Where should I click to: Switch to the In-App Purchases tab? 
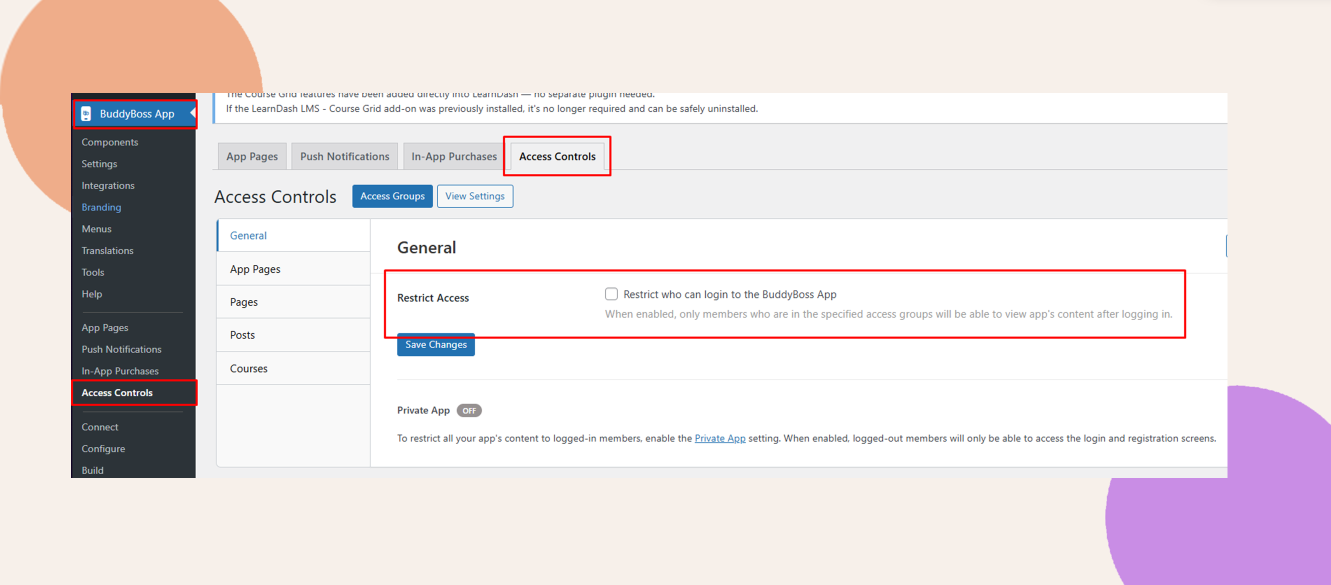click(454, 156)
